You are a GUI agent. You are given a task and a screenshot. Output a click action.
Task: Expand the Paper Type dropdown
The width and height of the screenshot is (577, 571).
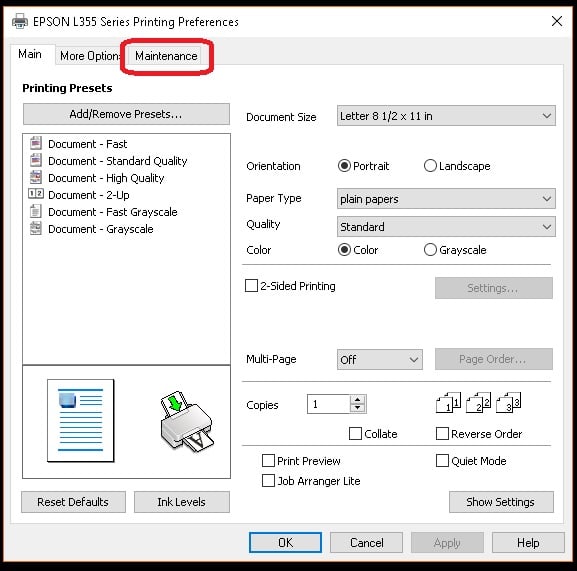tap(446, 199)
